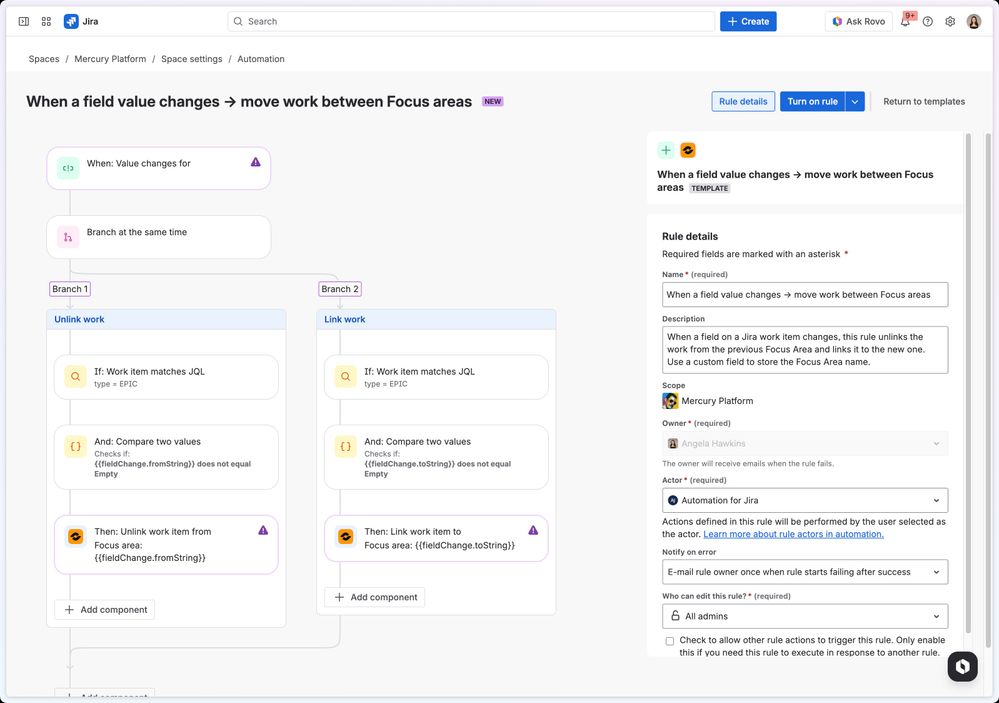Viewport: 999px width, 703px height.
Task: Toggle the sidebar collapse icon
Action: point(24,21)
